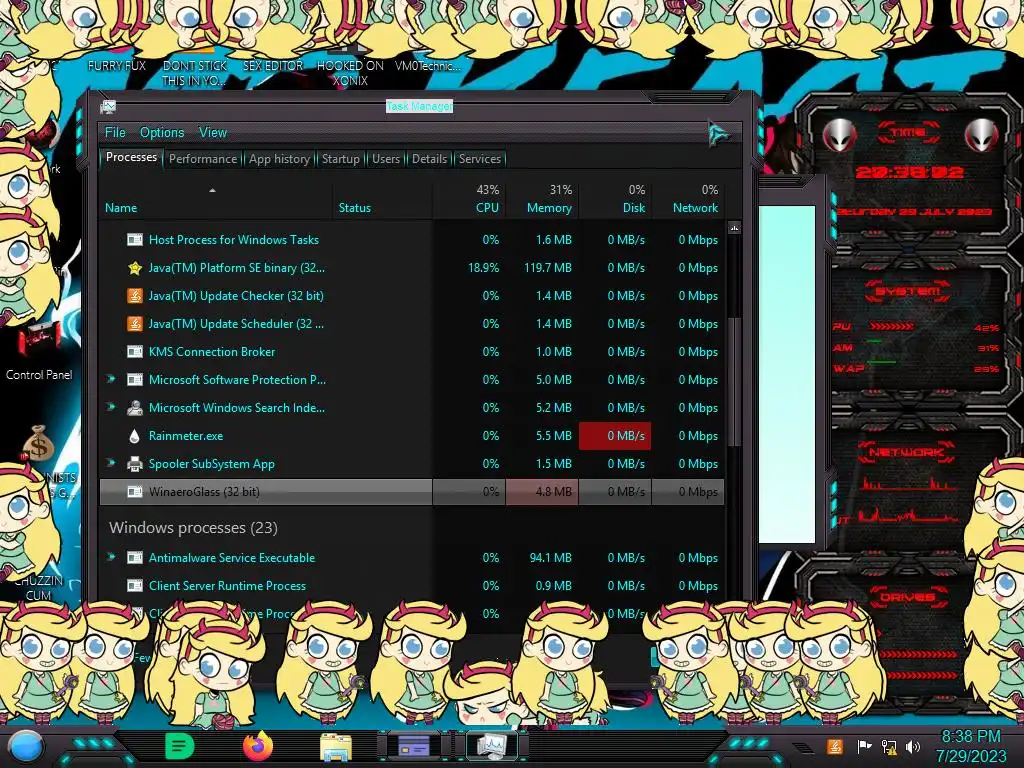The width and height of the screenshot is (1024, 768).
Task: Click the Windows processes (23) group header
Action: 193,528
